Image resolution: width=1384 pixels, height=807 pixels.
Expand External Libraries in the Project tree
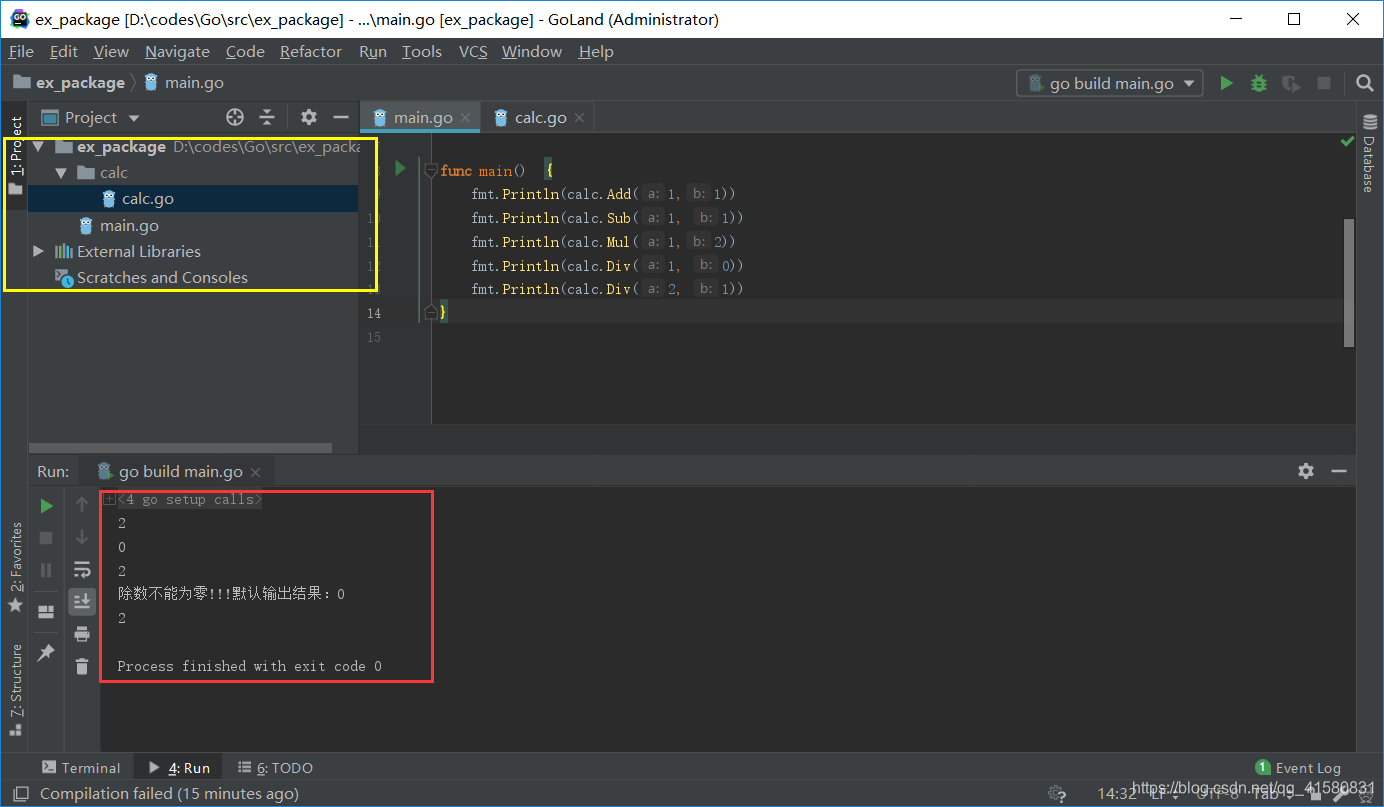(x=38, y=252)
